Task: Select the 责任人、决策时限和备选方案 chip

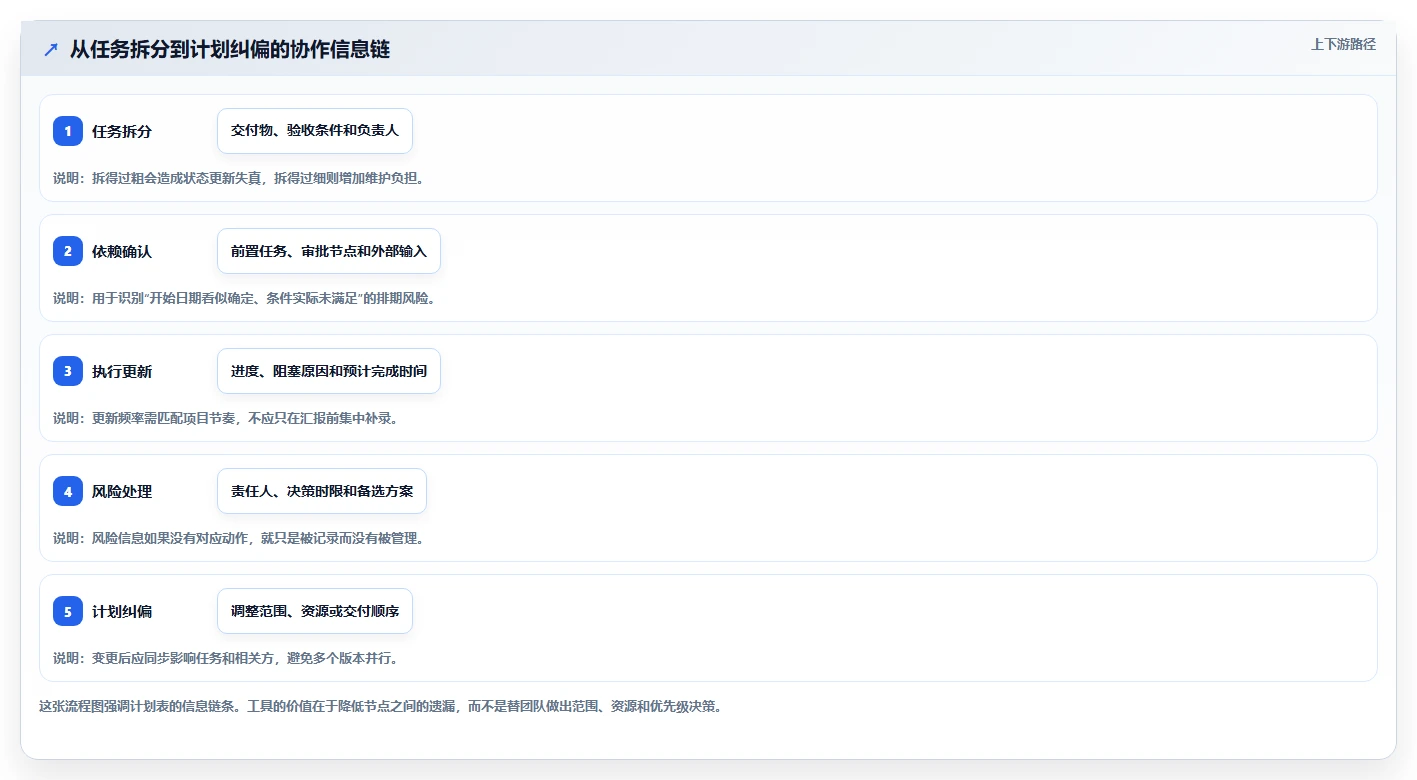Action: coord(322,491)
